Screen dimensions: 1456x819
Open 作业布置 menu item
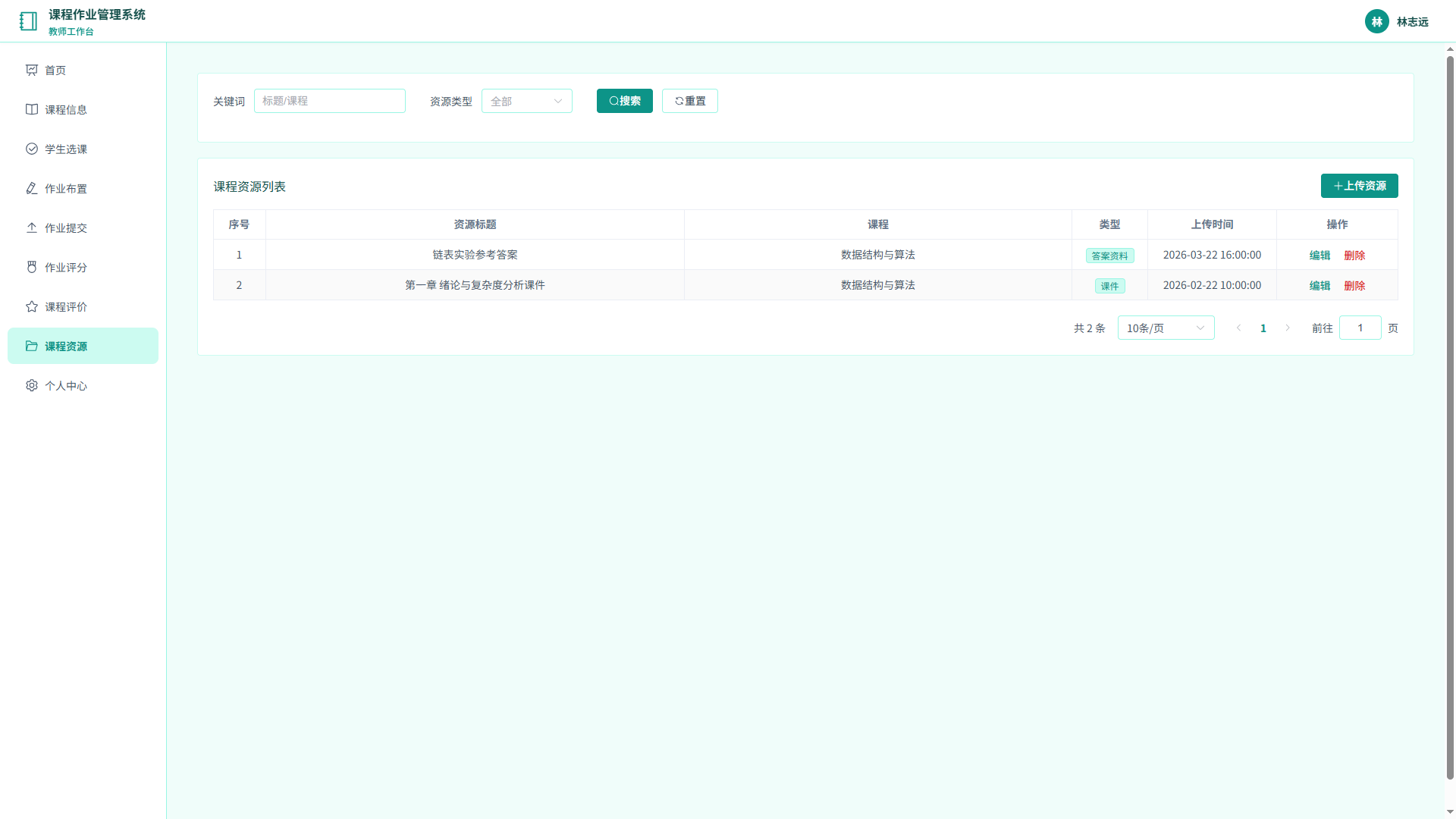[83, 188]
